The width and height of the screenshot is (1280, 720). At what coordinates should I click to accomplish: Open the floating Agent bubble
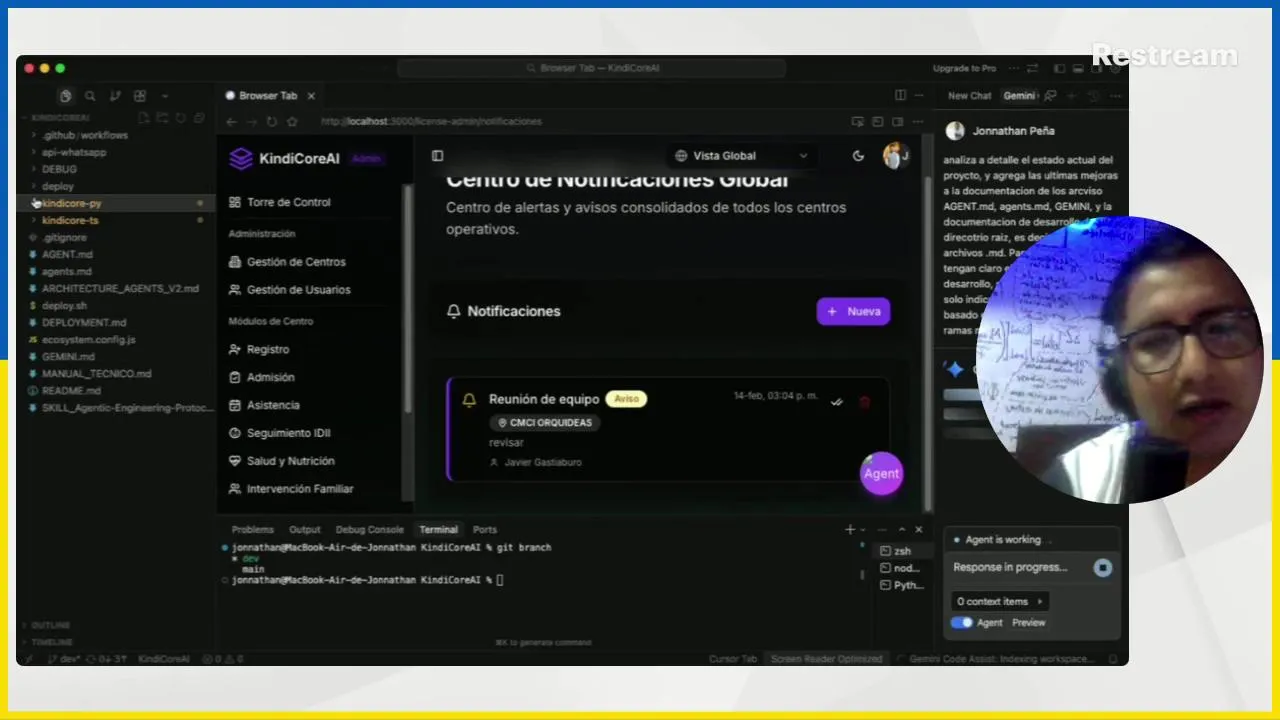881,473
